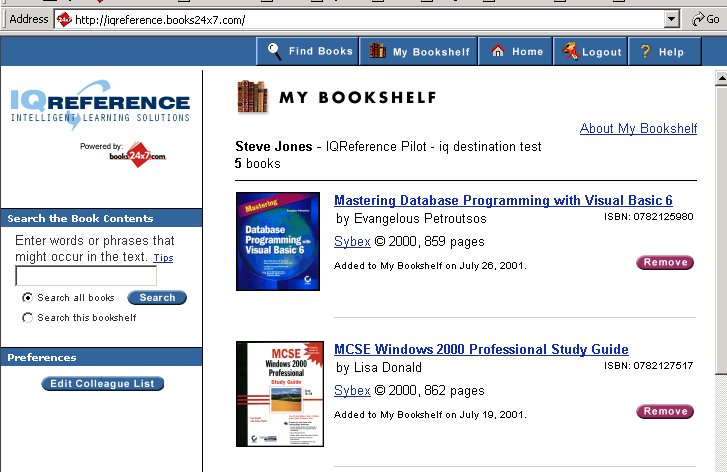
Task: Click the Search the Book Contents header
Action: (101, 218)
